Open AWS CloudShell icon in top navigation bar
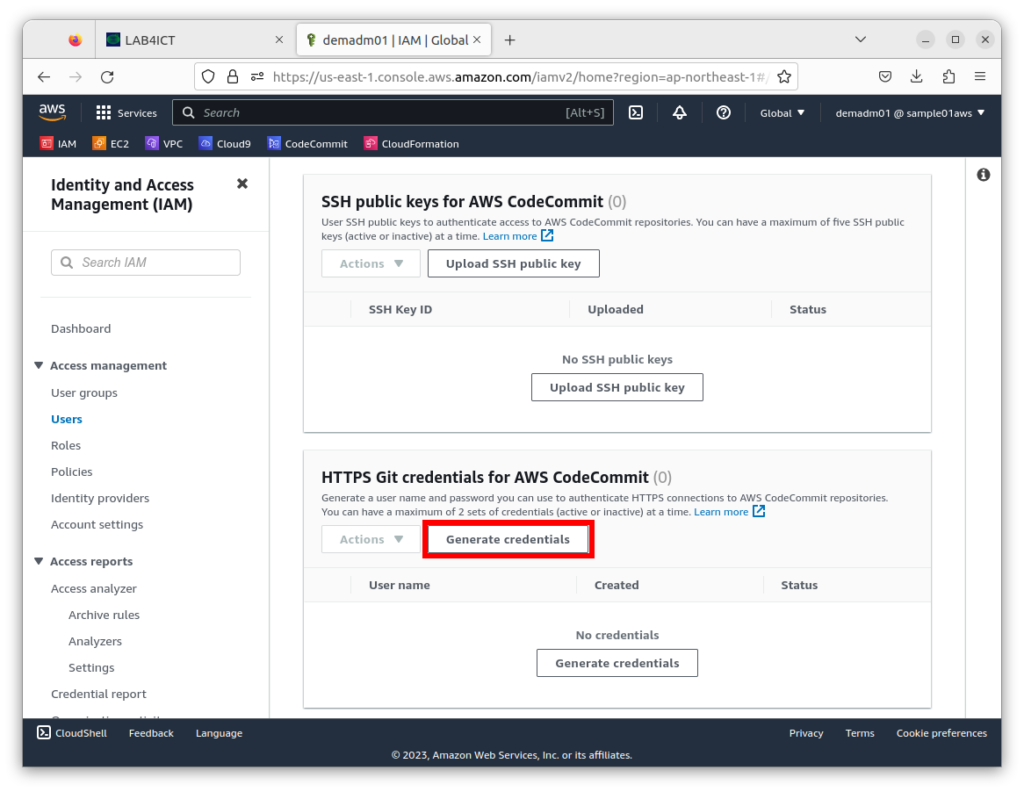 click(635, 113)
